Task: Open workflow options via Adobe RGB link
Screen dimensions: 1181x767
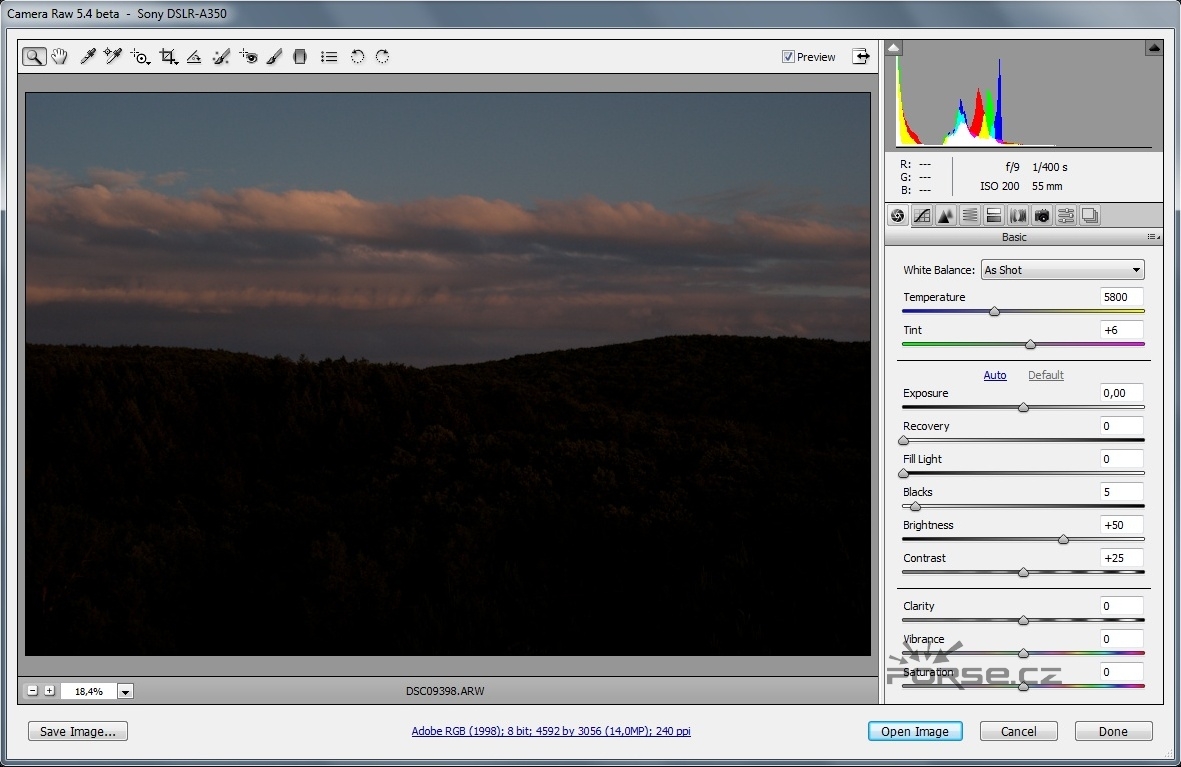Action: (551, 731)
